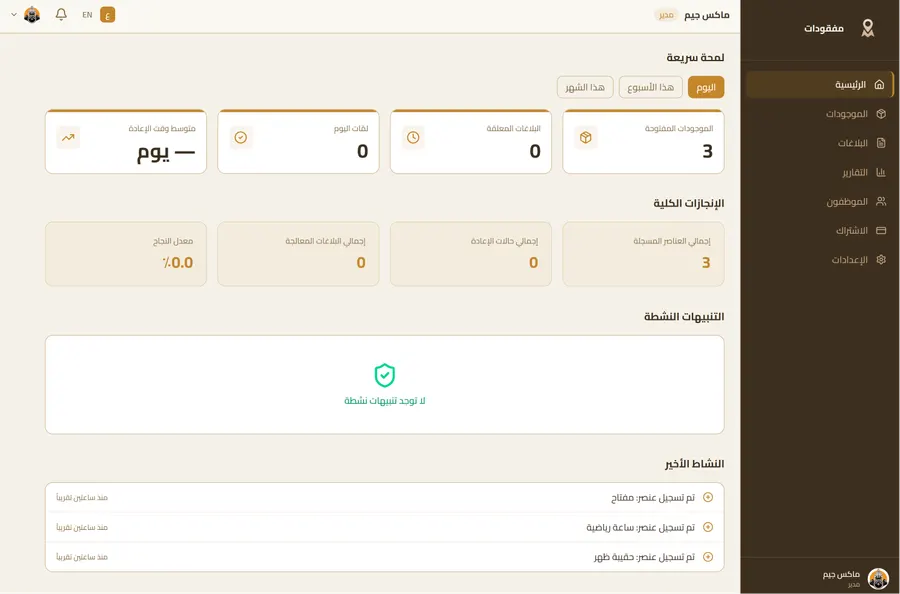Select the هذا الأسبوع period tab
Image resolution: width=900 pixels, height=594 pixels.
click(650, 87)
